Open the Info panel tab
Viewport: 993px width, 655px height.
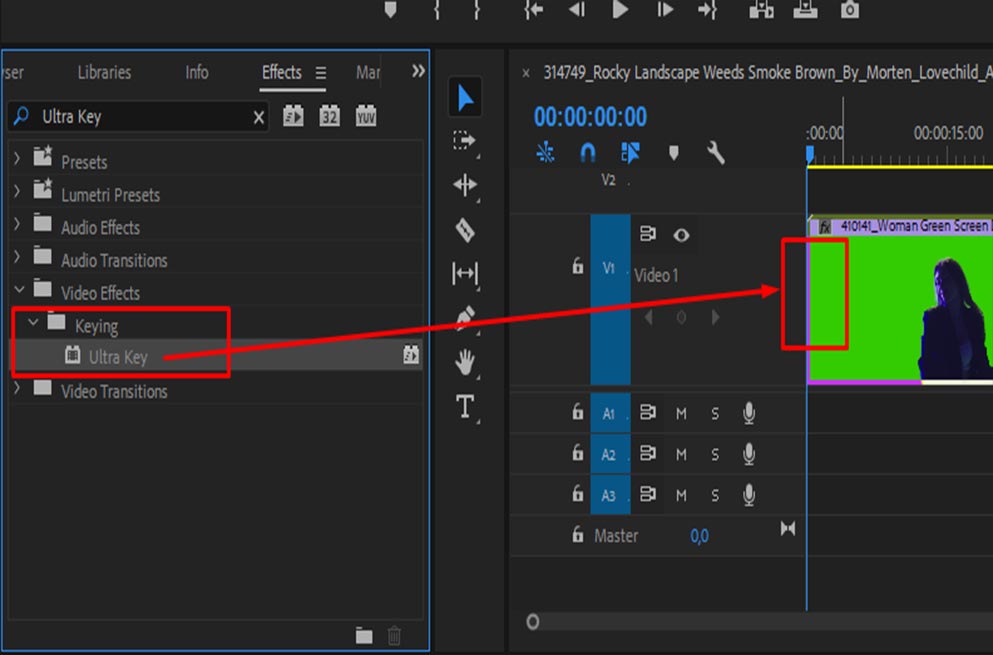[x=197, y=72]
